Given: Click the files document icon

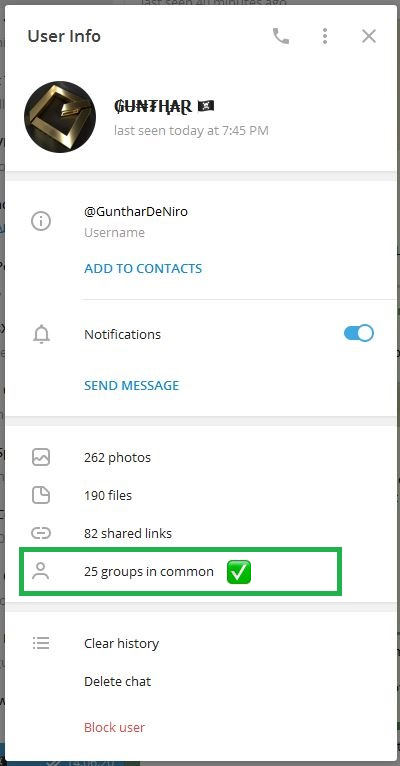Looking at the screenshot, I should click(41, 495).
